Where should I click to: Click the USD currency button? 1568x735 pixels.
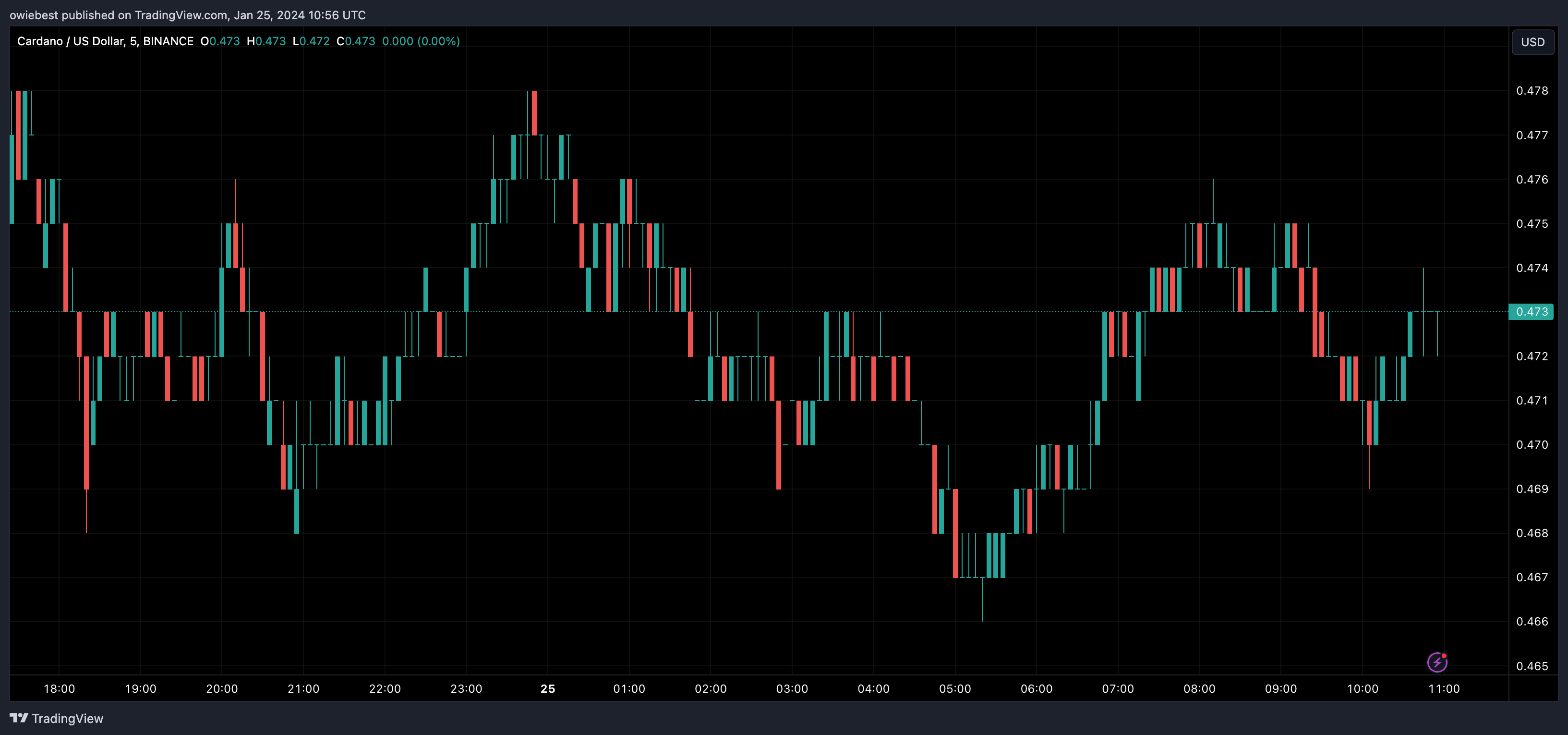[1532, 42]
